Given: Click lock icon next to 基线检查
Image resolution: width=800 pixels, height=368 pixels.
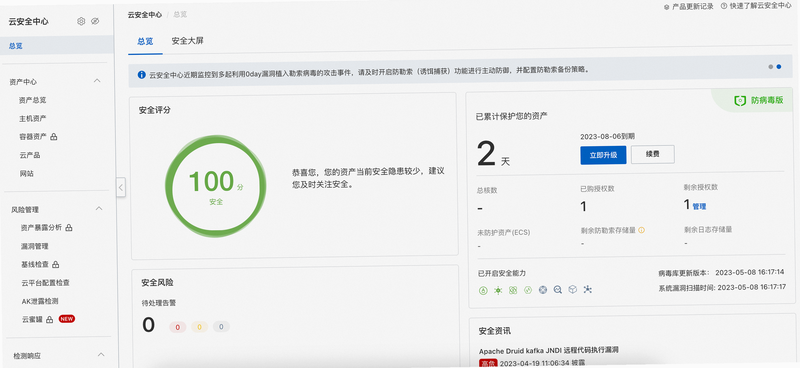Looking at the screenshot, I should point(56,264).
